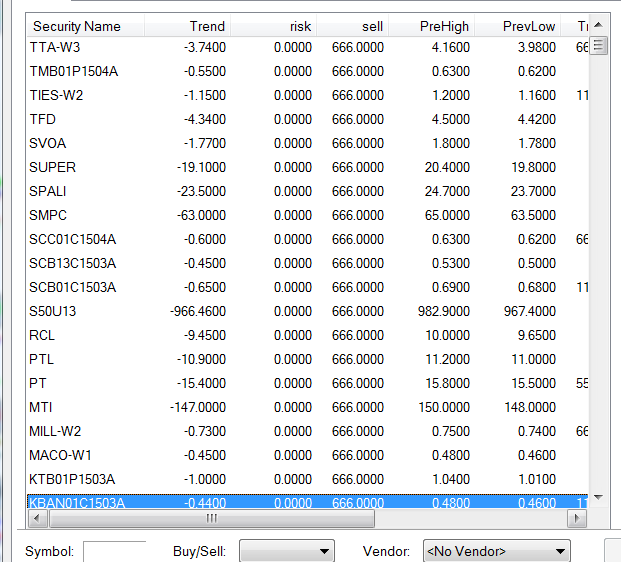Click PrevLow value 1.0100
This screenshot has width=621, height=562.
(x=537, y=479)
